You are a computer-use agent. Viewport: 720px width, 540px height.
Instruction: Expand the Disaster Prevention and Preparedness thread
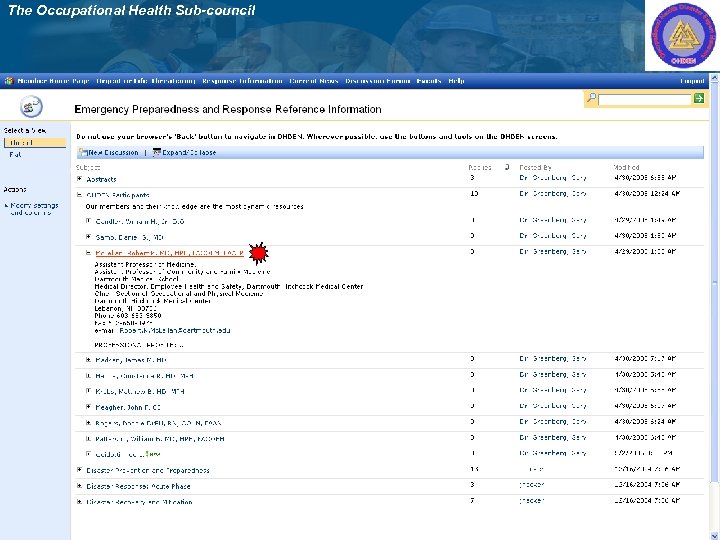click(81, 470)
